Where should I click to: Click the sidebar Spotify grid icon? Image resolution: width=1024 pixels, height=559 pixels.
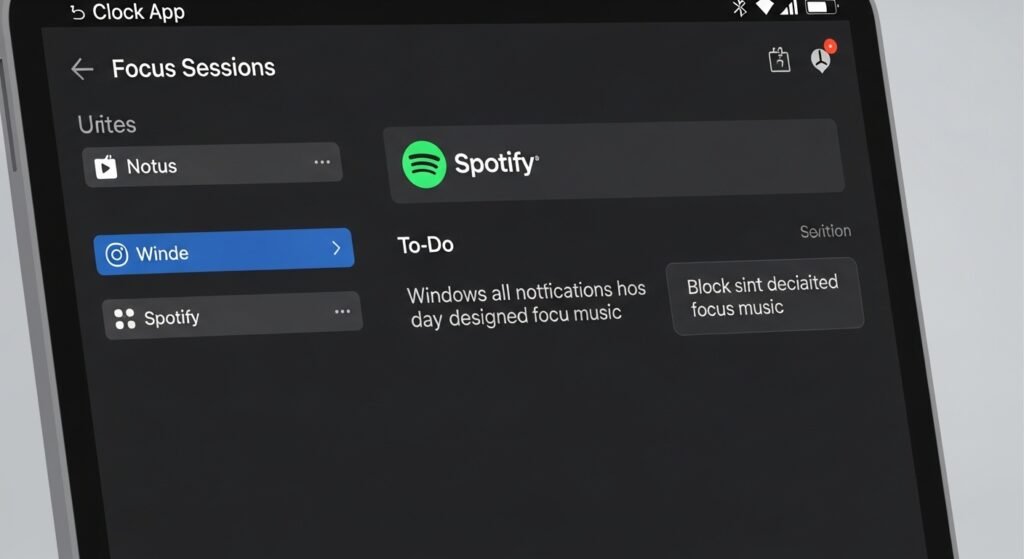point(125,319)
